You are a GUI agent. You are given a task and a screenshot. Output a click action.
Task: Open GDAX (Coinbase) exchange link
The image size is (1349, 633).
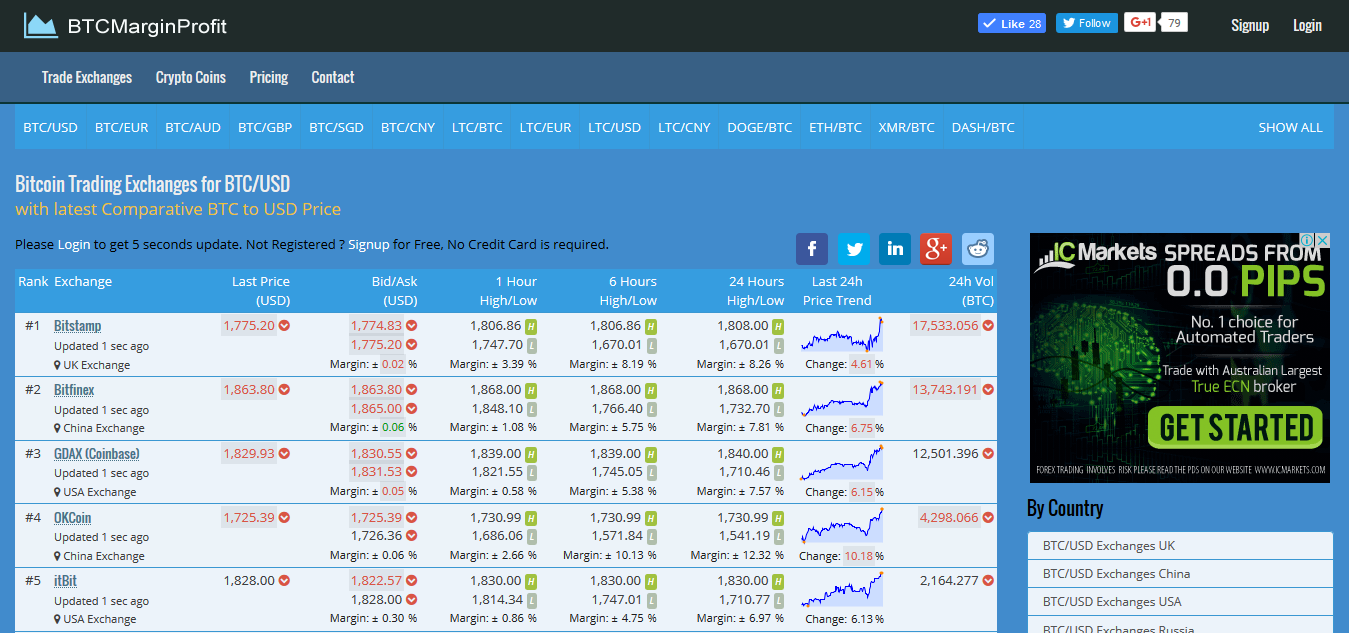[x=97, y=454]
